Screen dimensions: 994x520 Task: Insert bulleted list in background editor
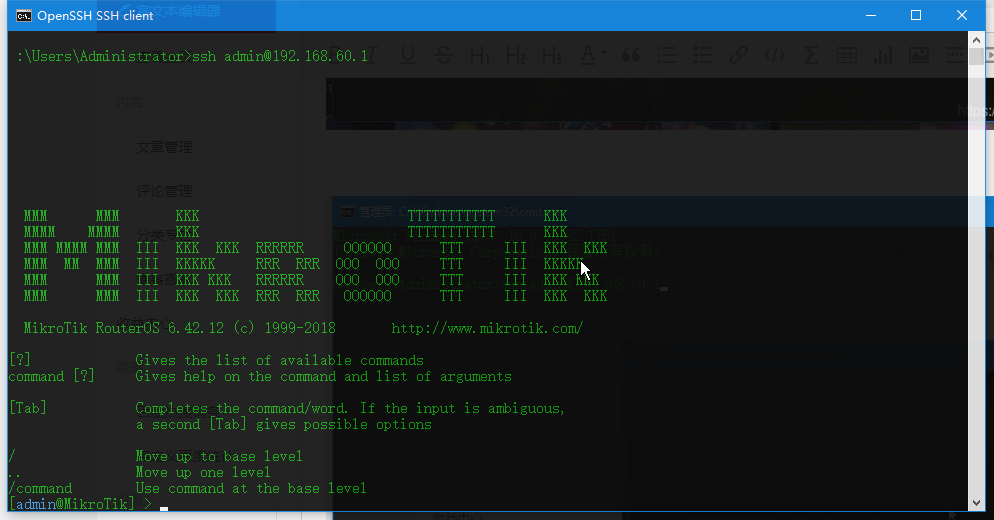click(x=702, y=55)
